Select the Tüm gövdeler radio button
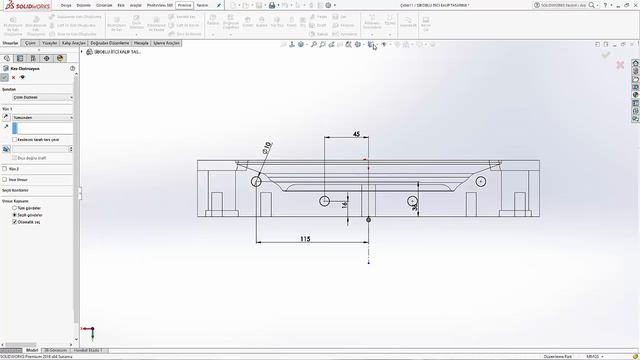This screenshot has height=360, width=640. coord(15,208)
